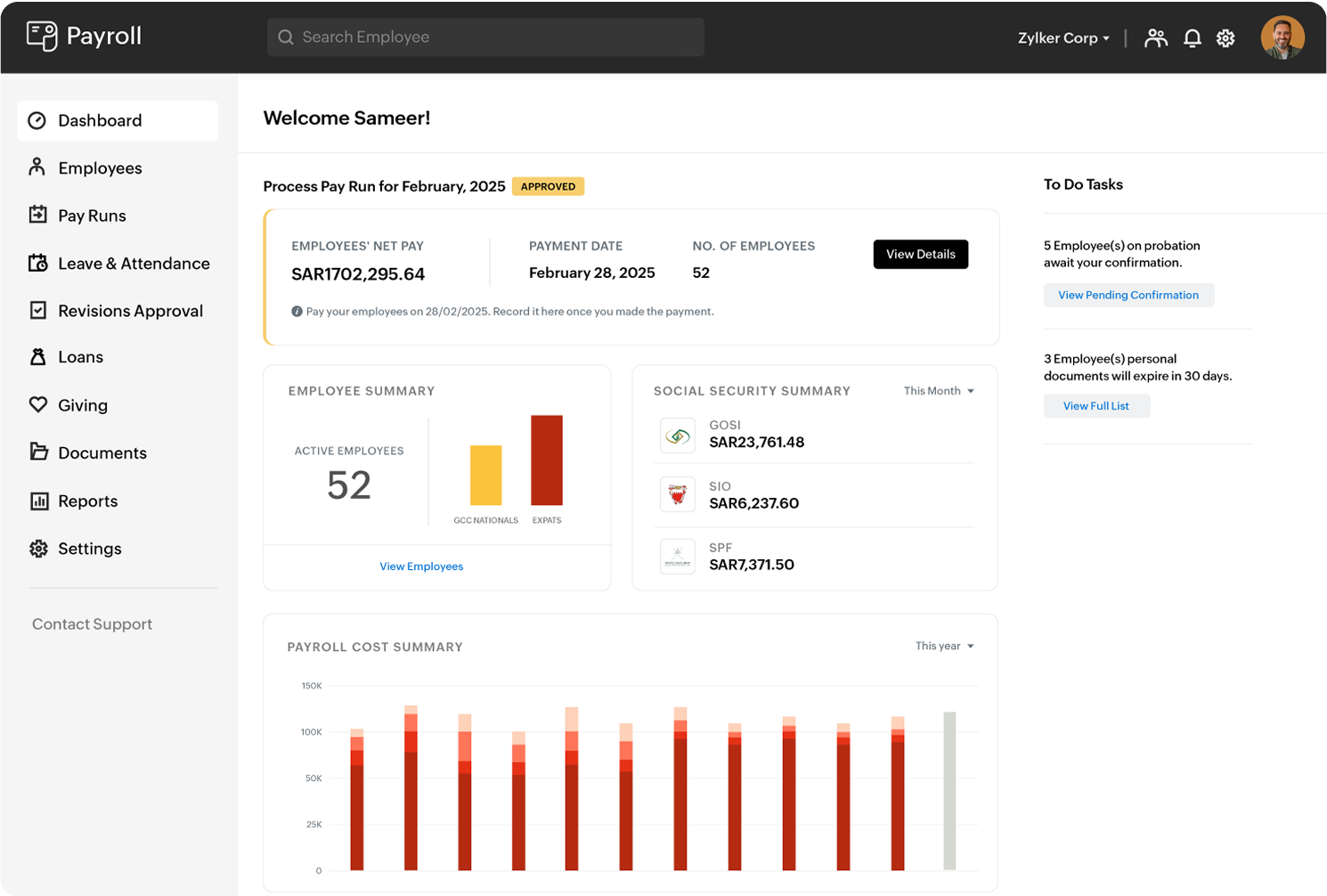
Task: Open Leave & Attendance from the sidebar
Action: (134, 263)
